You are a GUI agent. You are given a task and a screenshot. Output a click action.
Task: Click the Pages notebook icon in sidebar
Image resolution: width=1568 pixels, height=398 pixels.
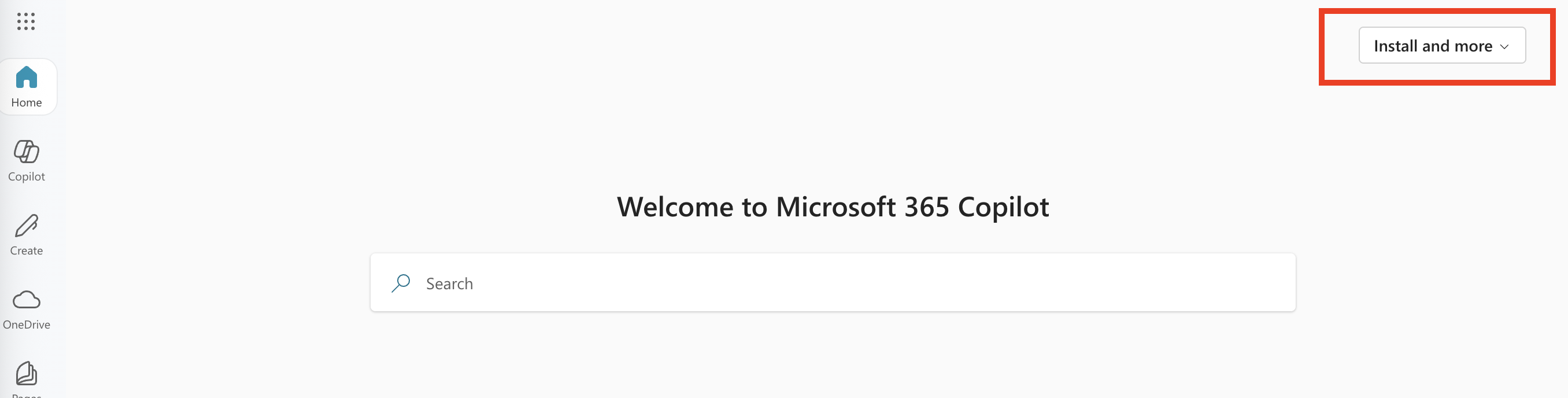point(26,373)
